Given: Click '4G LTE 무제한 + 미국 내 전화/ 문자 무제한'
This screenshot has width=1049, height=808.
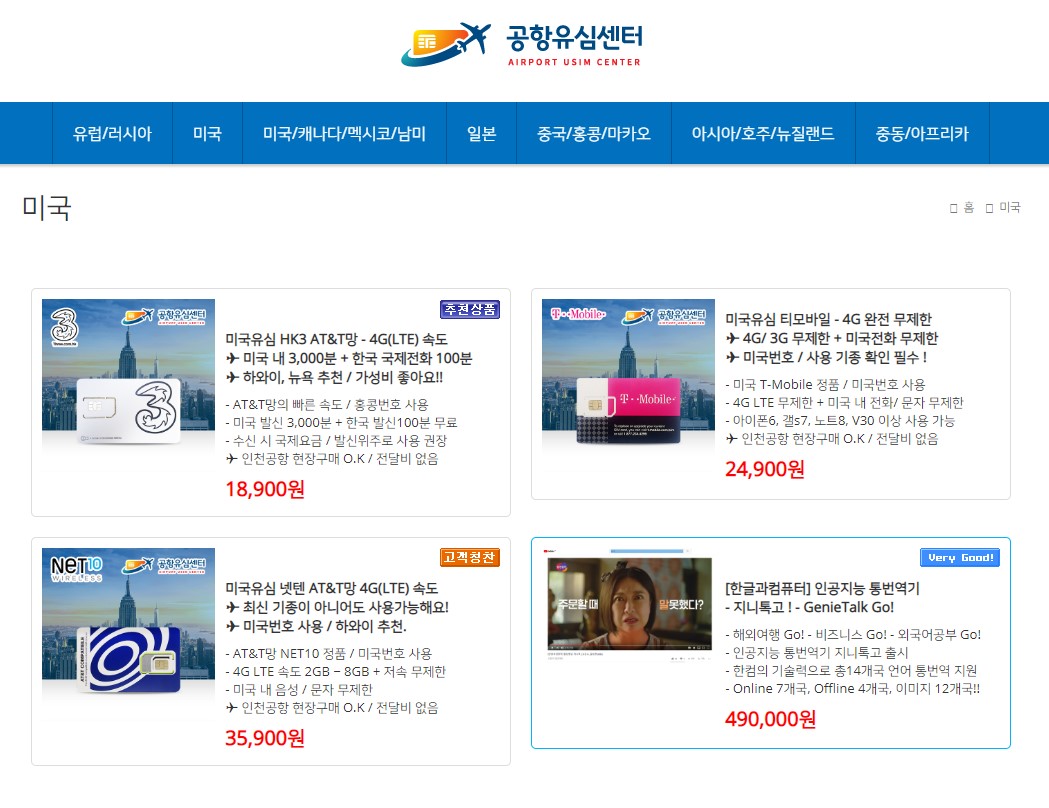Looking at the screenshot, I should 848,403.
